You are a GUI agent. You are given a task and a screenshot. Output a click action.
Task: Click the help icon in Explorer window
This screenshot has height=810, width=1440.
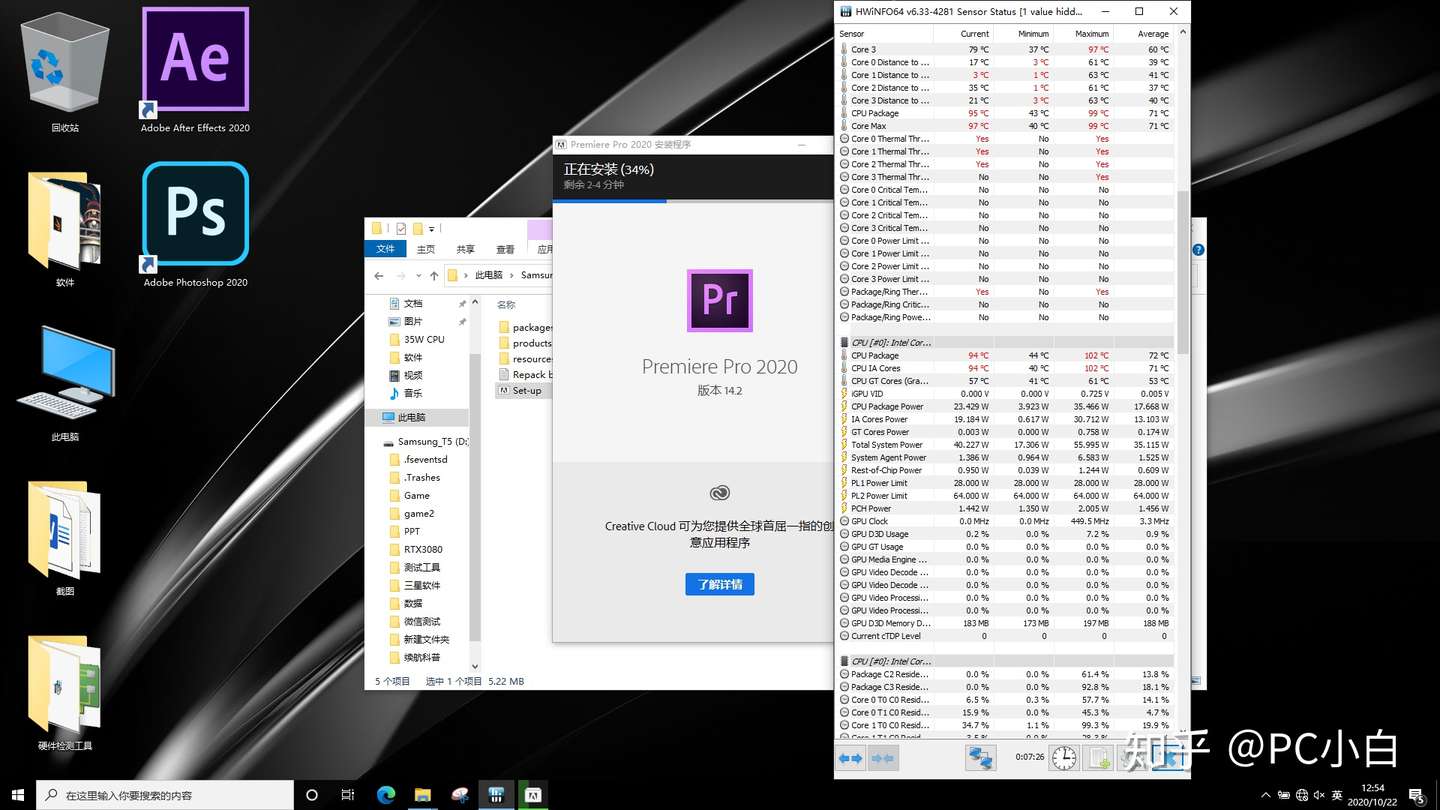coord(1198,250)
